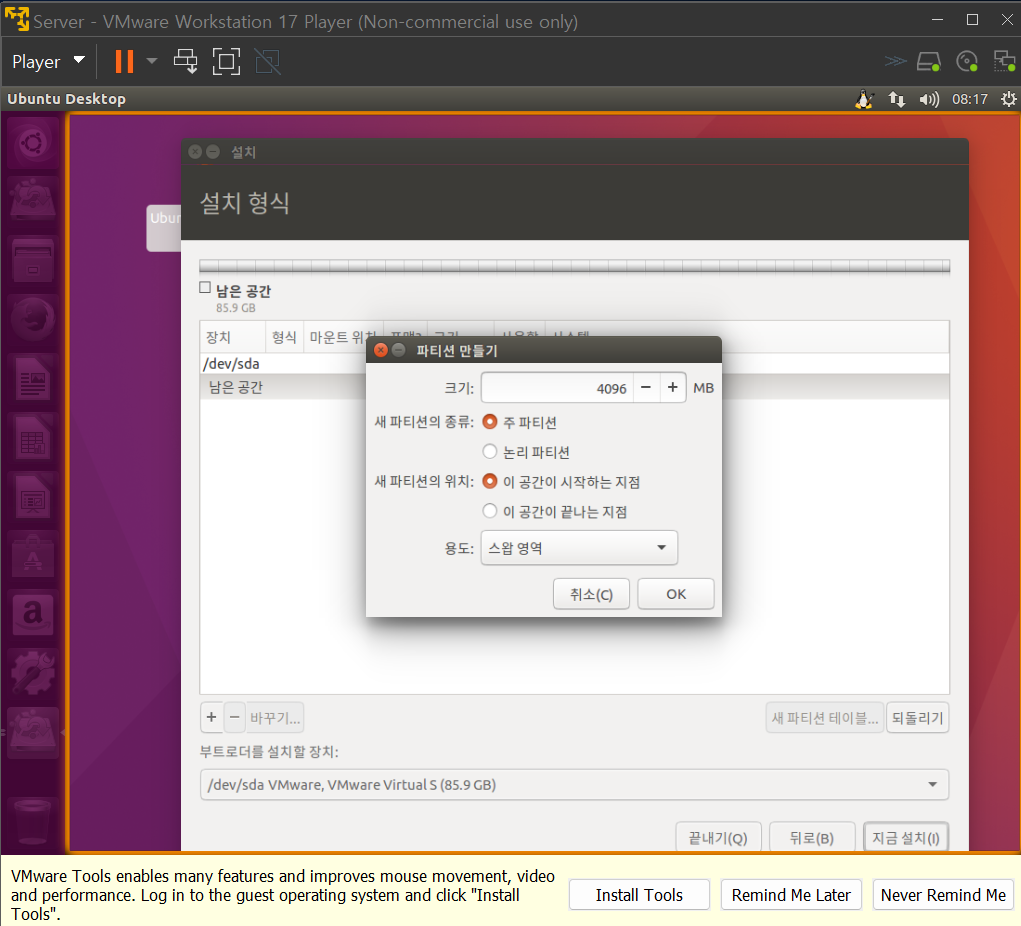Toggle Unity mode icon
The width and height of the screenshot is (1021, 926).
tap(267, 61)
